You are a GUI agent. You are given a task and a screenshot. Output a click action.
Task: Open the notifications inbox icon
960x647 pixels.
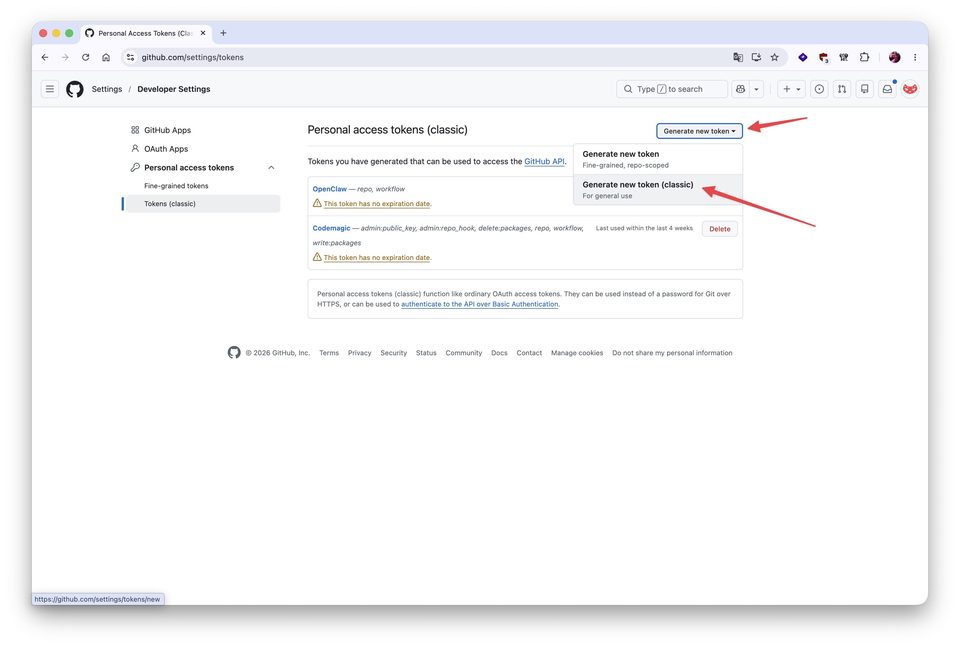(x=887, y=89)
